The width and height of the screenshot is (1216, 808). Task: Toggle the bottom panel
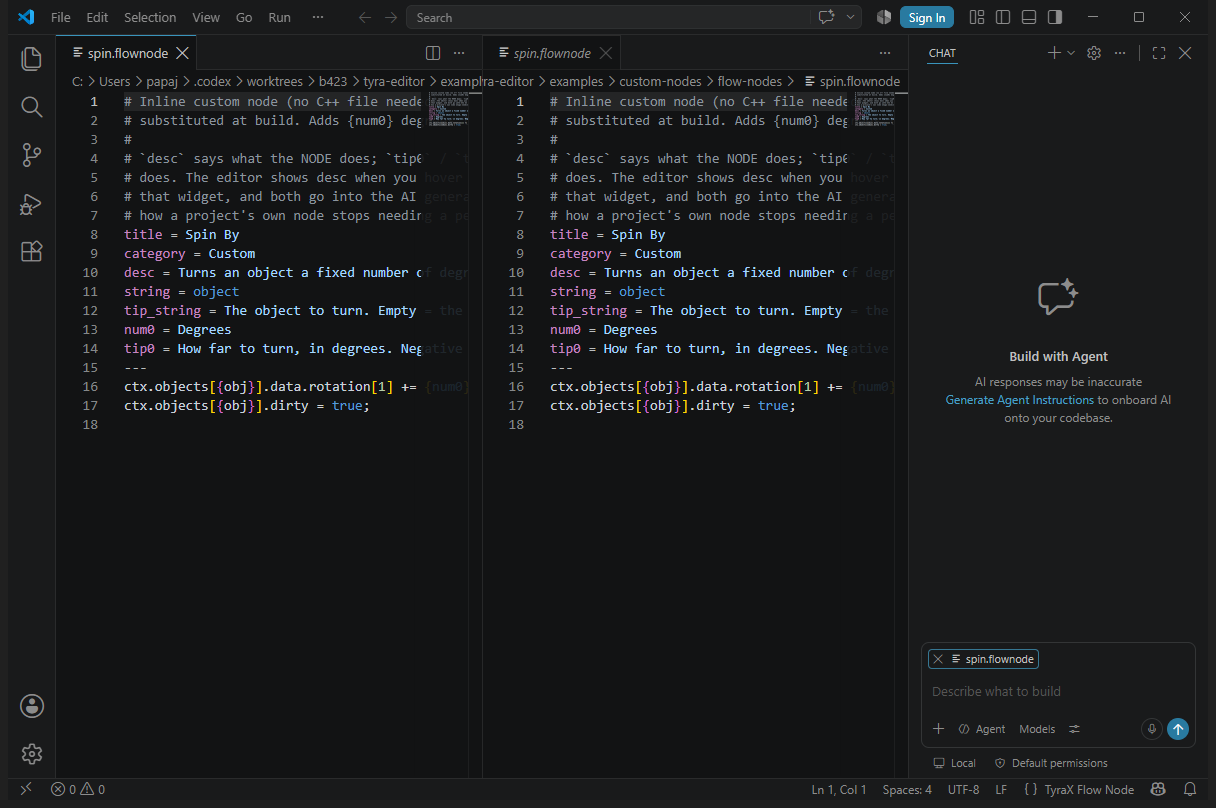[1029, 17]
